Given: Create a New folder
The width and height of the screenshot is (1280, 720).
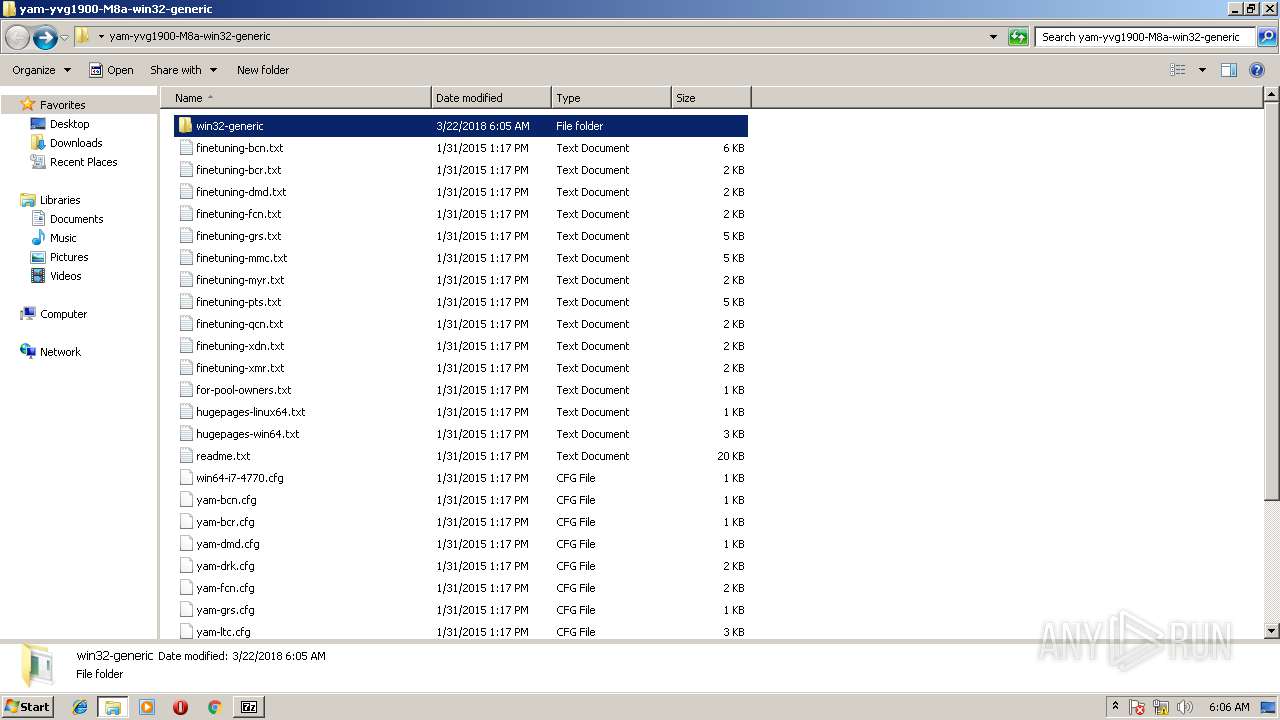Looking at the screenshot, I should click(x=263, y=70).
